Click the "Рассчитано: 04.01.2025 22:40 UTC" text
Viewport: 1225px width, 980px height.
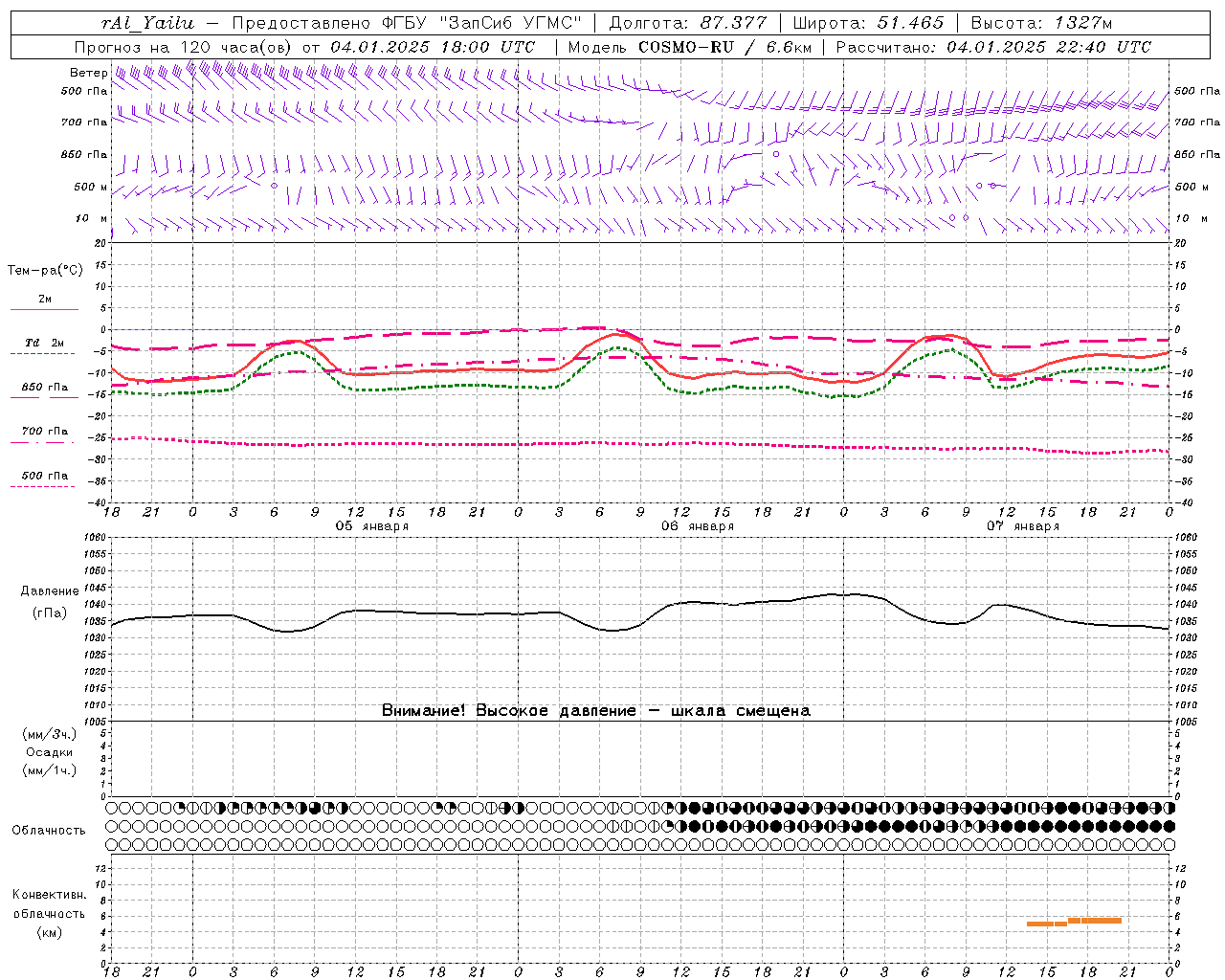(x=994, y=47)
